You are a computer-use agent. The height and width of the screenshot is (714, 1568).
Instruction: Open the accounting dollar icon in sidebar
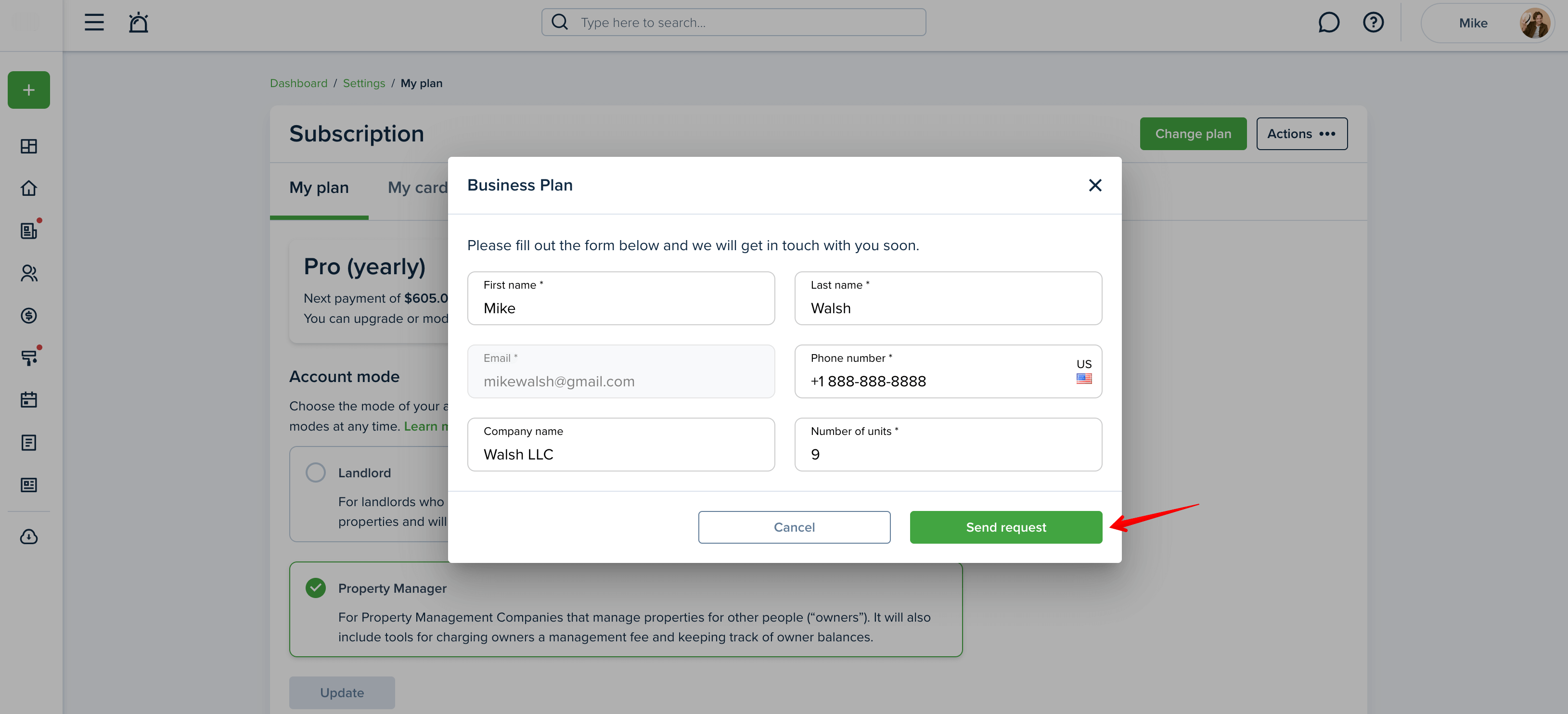(28, 315)
